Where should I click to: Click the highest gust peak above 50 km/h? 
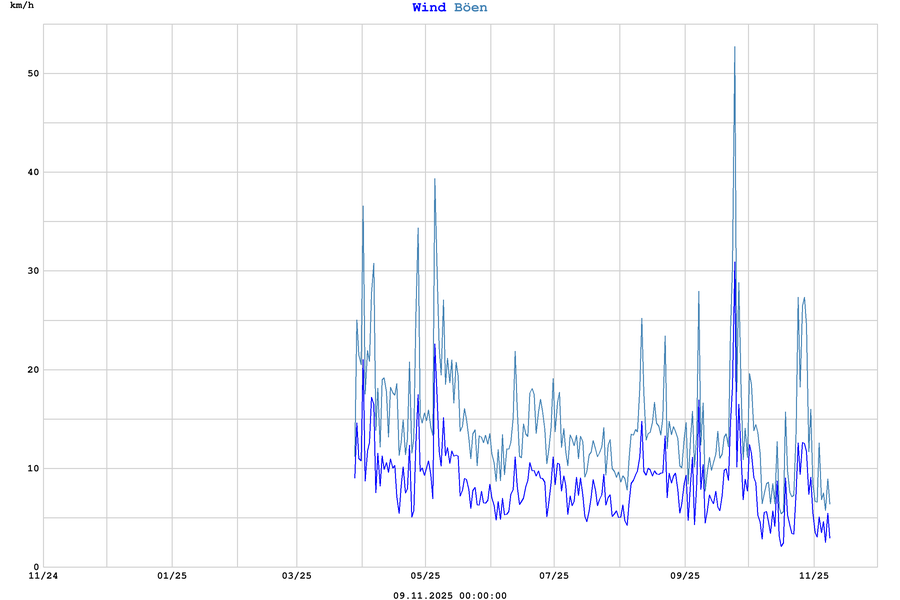tap(734, 48)
